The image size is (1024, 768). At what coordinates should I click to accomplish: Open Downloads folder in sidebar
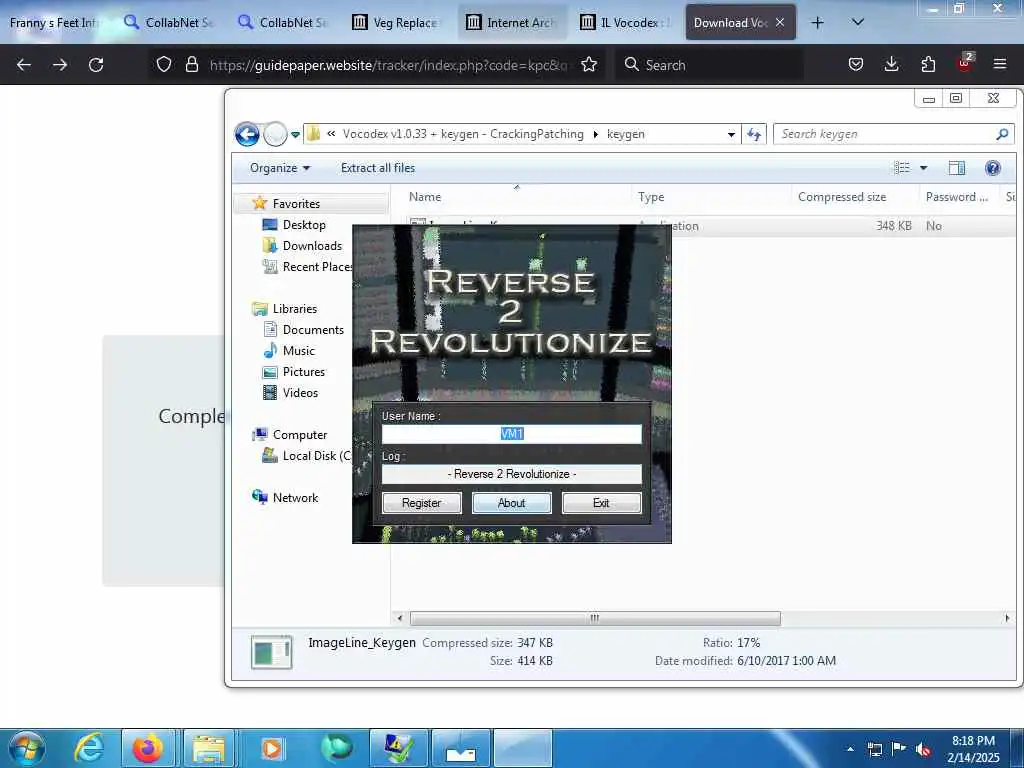(x=312, y=246)
